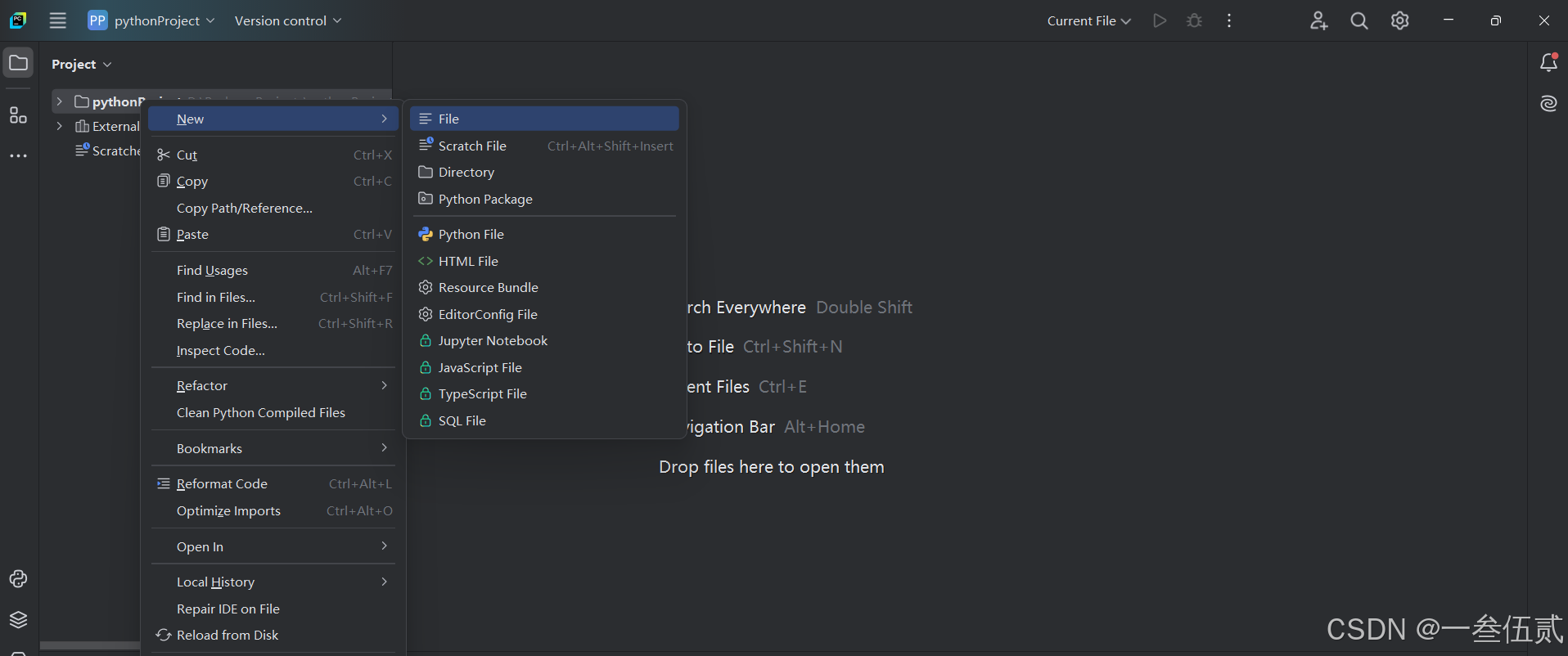Viewport: 1568px width, 656px height.
Task: Create a new EditorConfig File
Action: 544,314
